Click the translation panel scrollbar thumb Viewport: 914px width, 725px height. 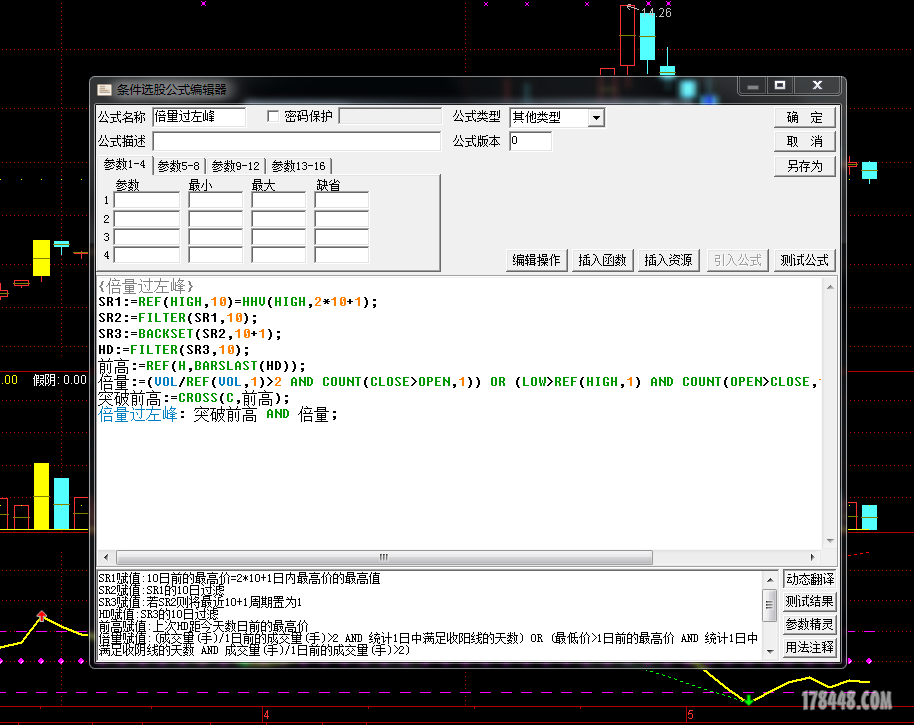[770, 605]
